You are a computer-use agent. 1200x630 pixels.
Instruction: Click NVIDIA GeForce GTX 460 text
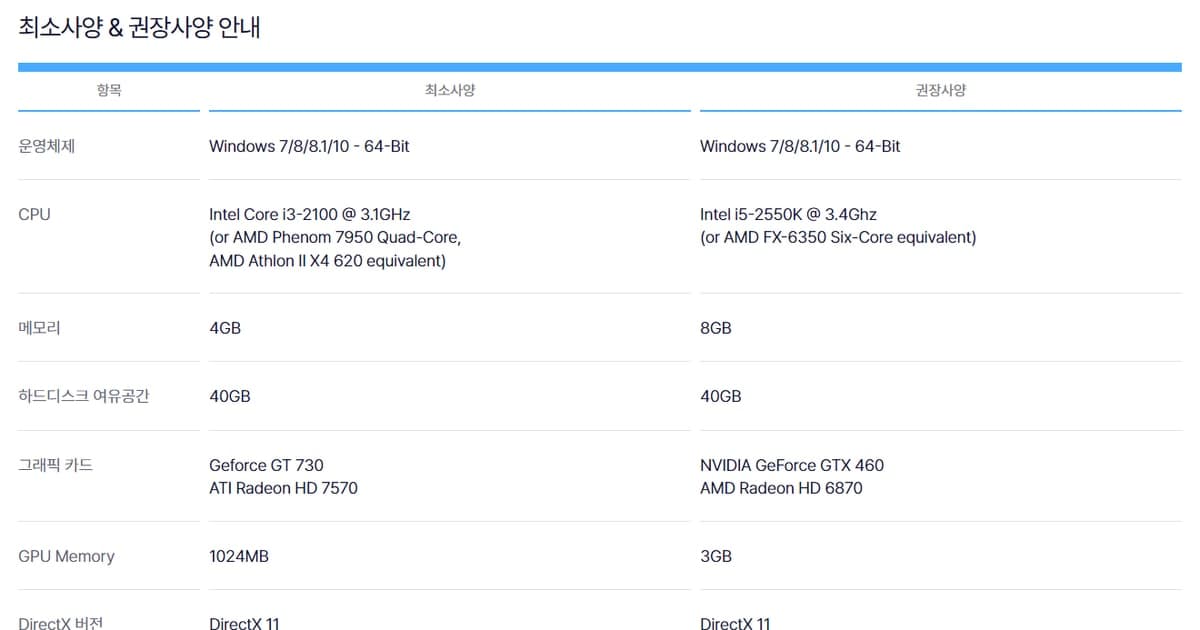792,465
